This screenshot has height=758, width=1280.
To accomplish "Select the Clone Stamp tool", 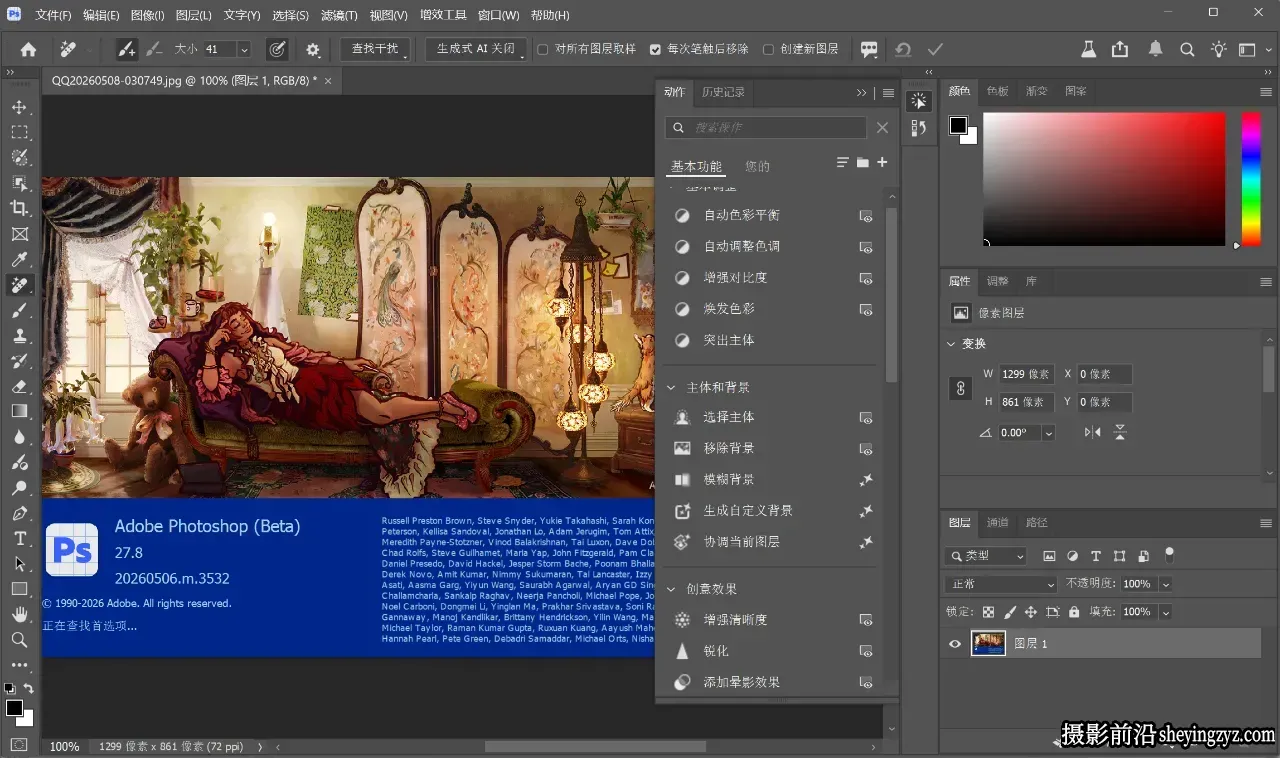I will [19, 336].
